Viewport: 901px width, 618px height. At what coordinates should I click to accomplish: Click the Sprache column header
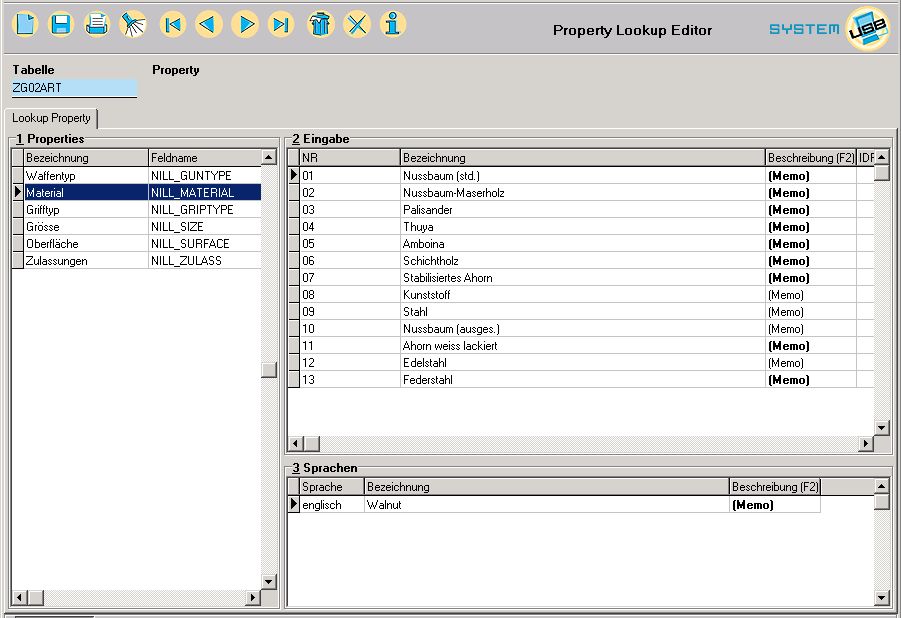(332, 487)
